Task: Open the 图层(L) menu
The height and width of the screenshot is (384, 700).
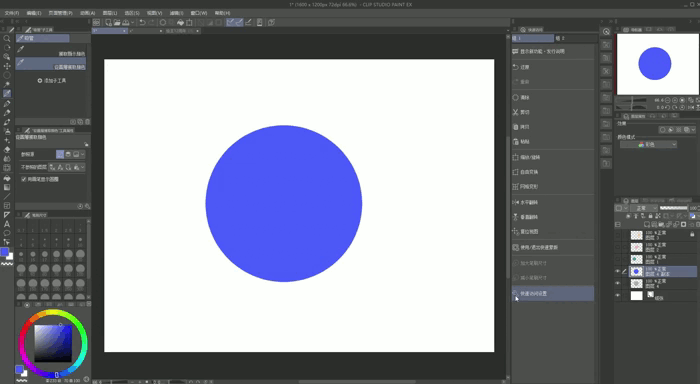Action: [110, 13]
